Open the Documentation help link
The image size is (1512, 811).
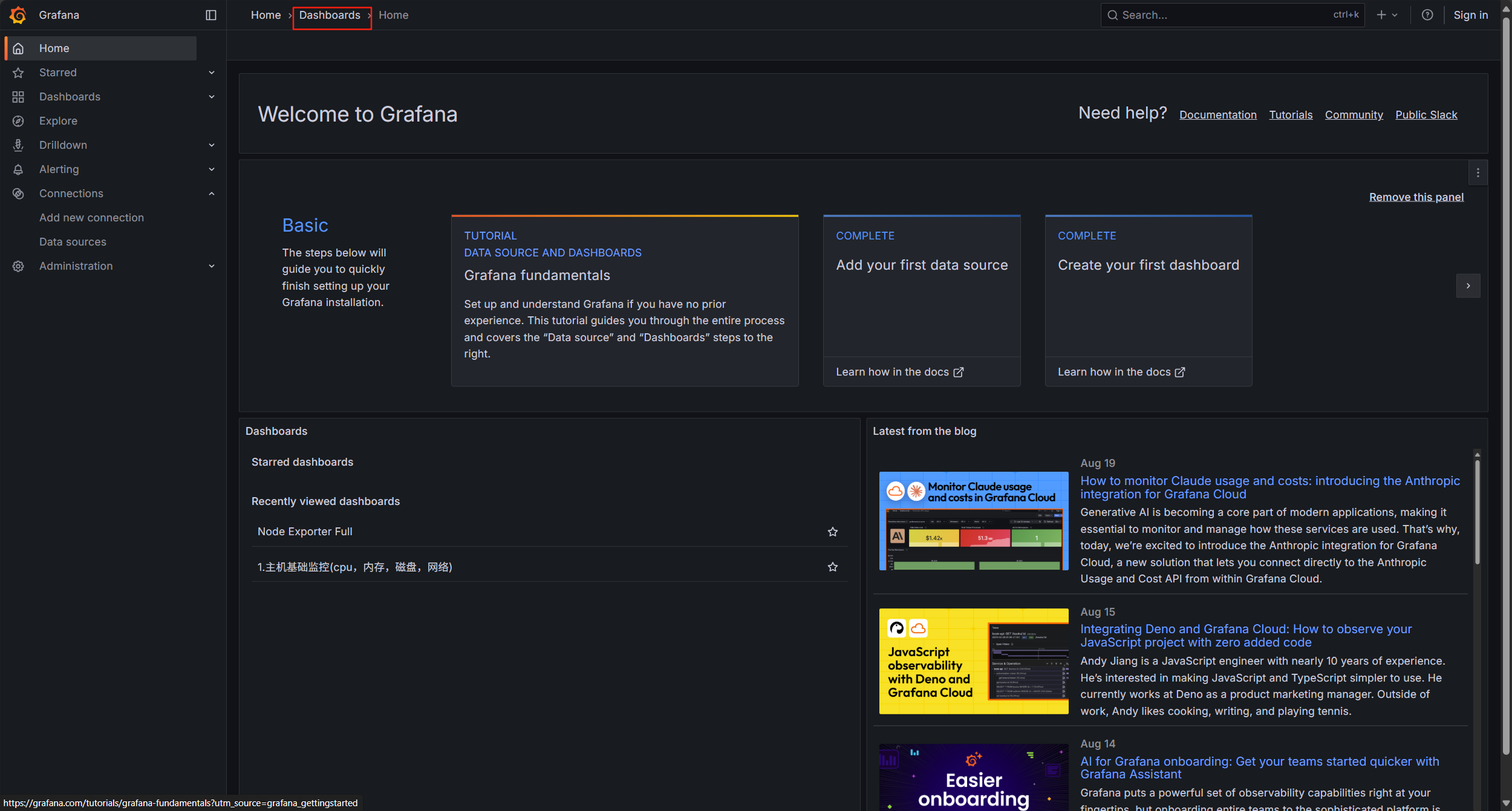(1217, 115)
